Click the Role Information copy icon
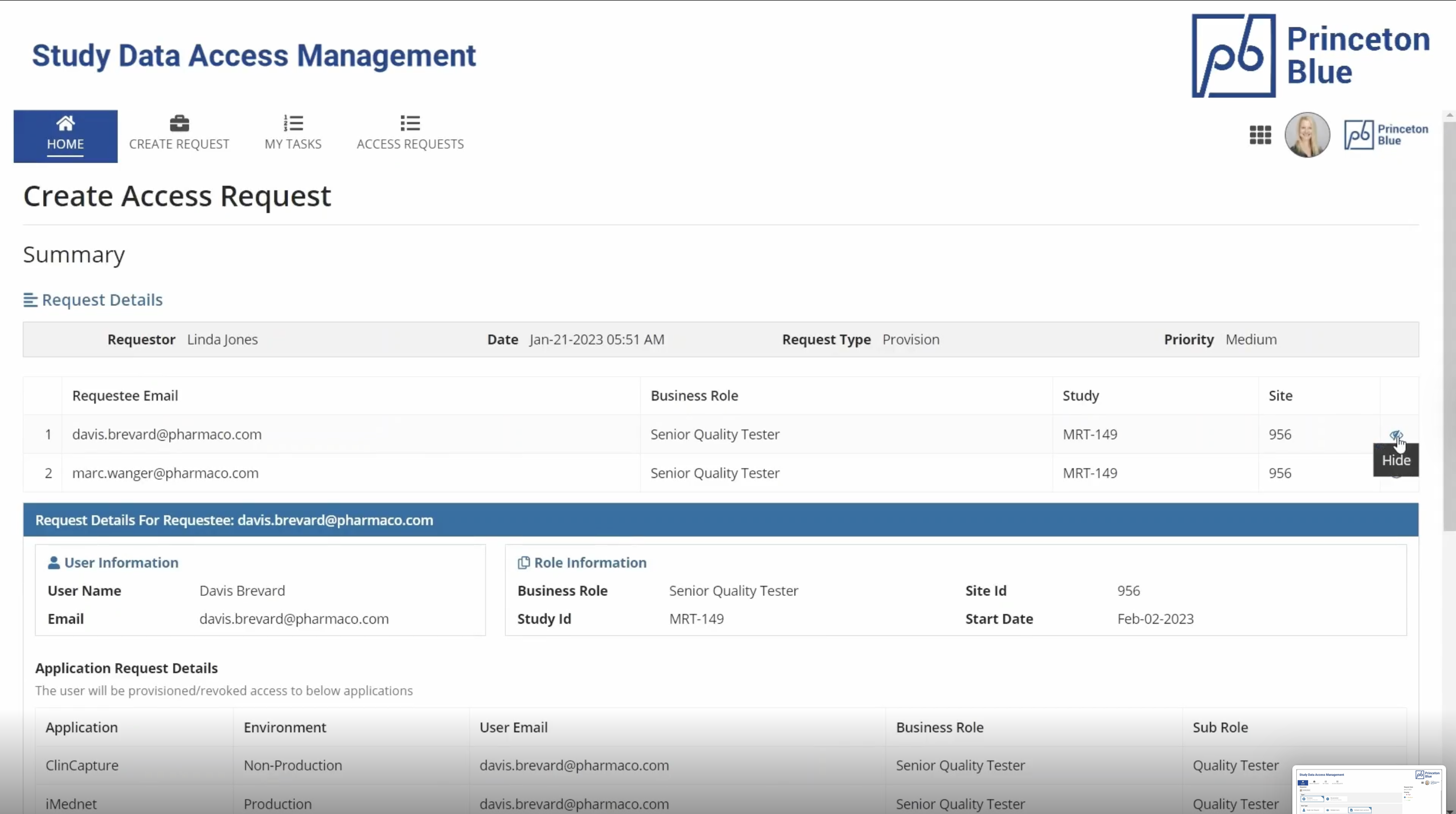Image resolution: width=1456 pixels, height=814 pixels. coord(523,563)
